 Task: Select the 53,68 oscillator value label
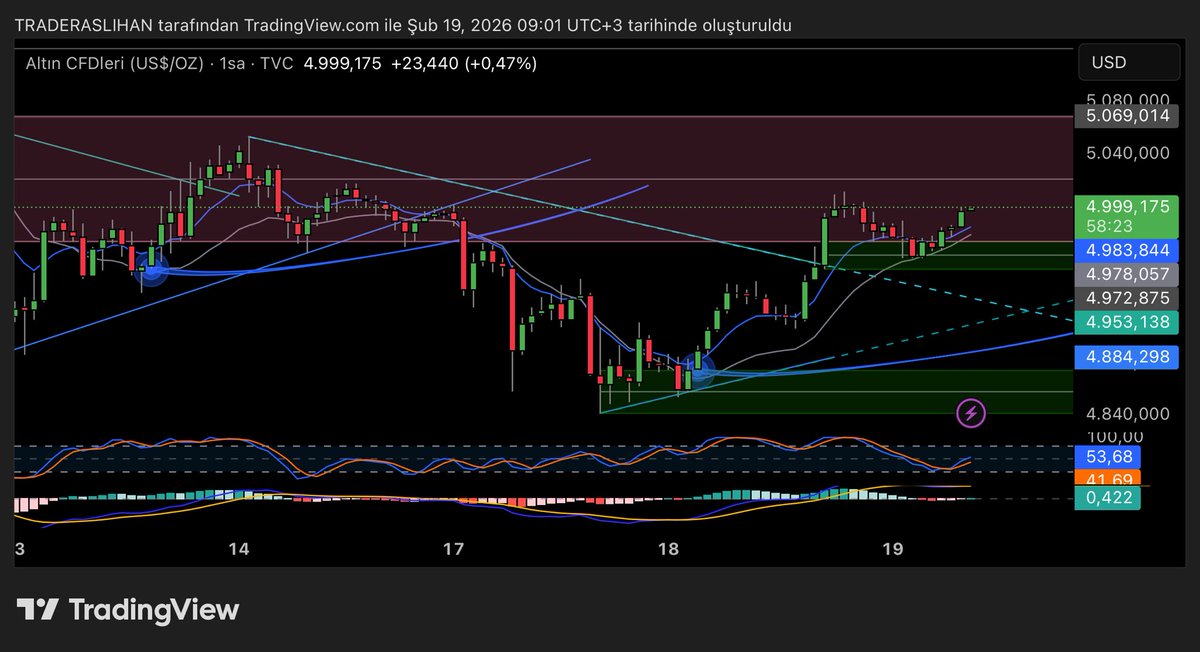(x=1108, y=457)
